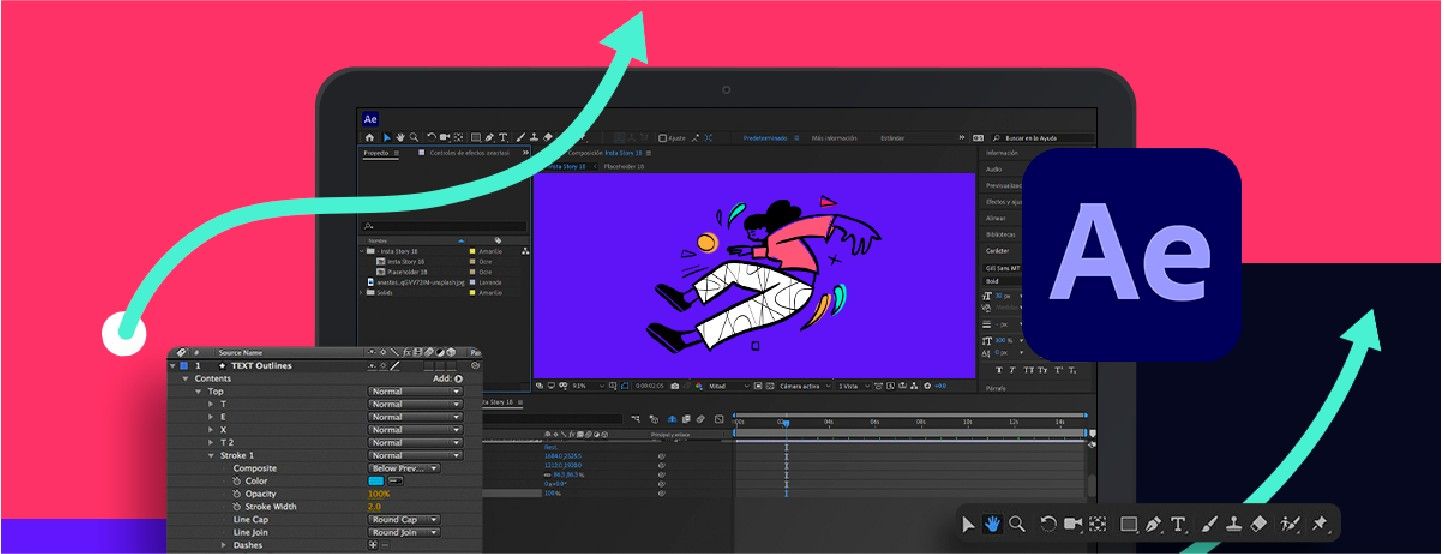The width and height of the screenshot is (1444, 554).
Task: Select the Puppet Pin tool in the enlarged floating toolbar
Action: point(1319,523)
